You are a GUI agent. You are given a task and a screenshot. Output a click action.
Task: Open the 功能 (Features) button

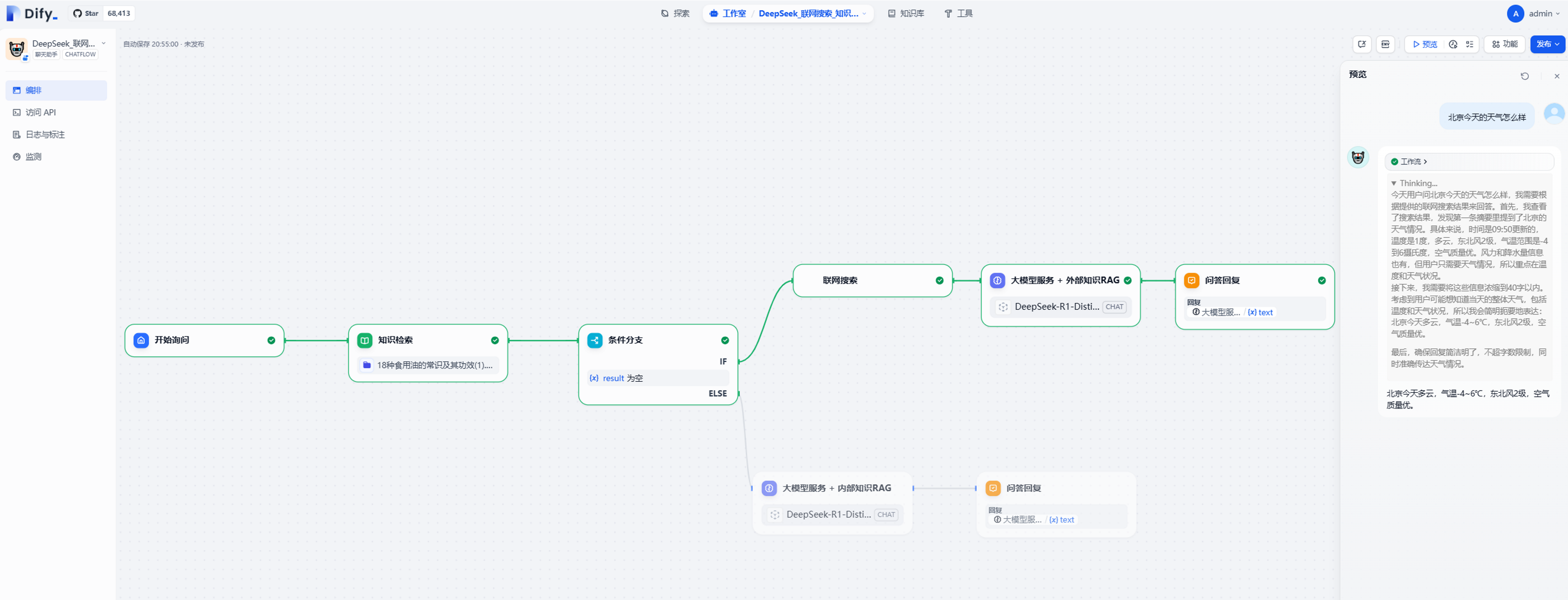1505,44
